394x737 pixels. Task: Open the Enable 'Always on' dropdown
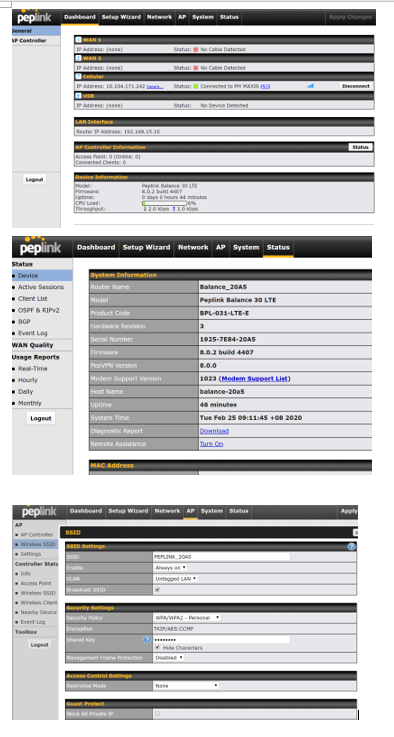pos(171,568)
